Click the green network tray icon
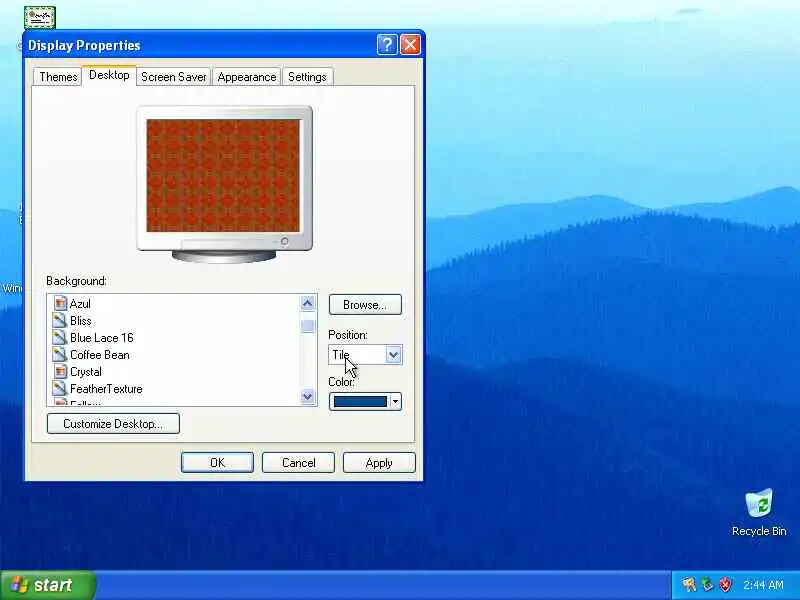Screen dimensions: 800x600 [x=707, y=585]
